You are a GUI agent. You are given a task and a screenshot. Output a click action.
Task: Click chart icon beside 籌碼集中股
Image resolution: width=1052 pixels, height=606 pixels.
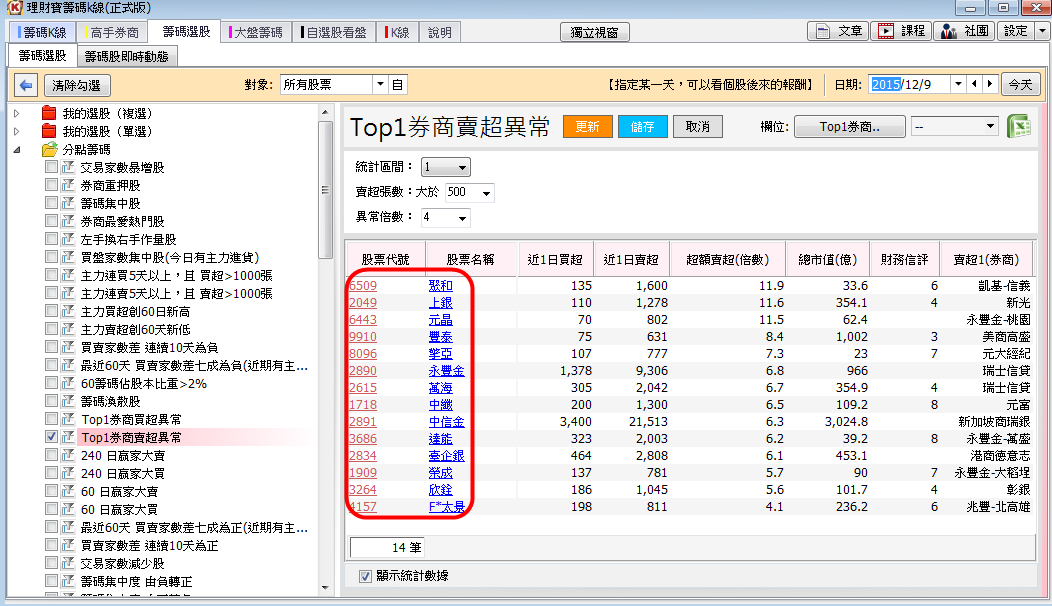(x=68, y=203)
